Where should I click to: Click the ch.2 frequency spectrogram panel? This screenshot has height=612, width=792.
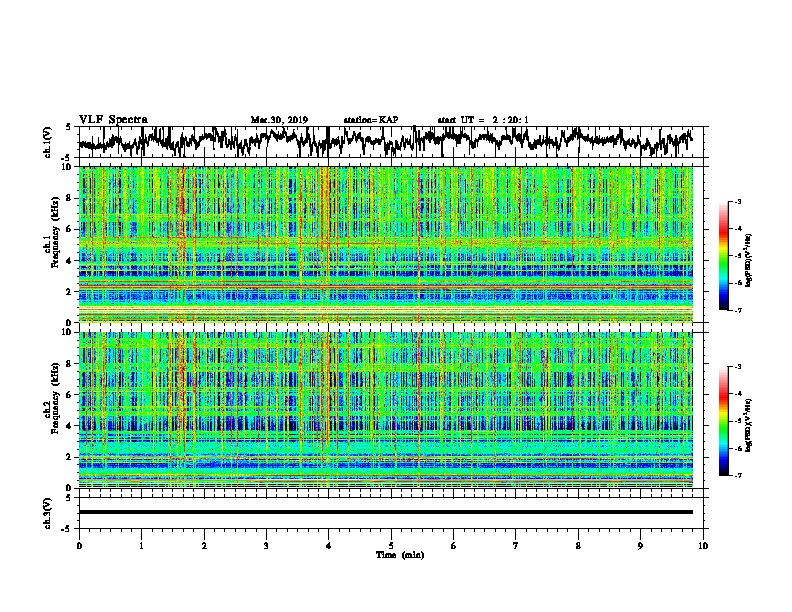(x=386, y=410)
